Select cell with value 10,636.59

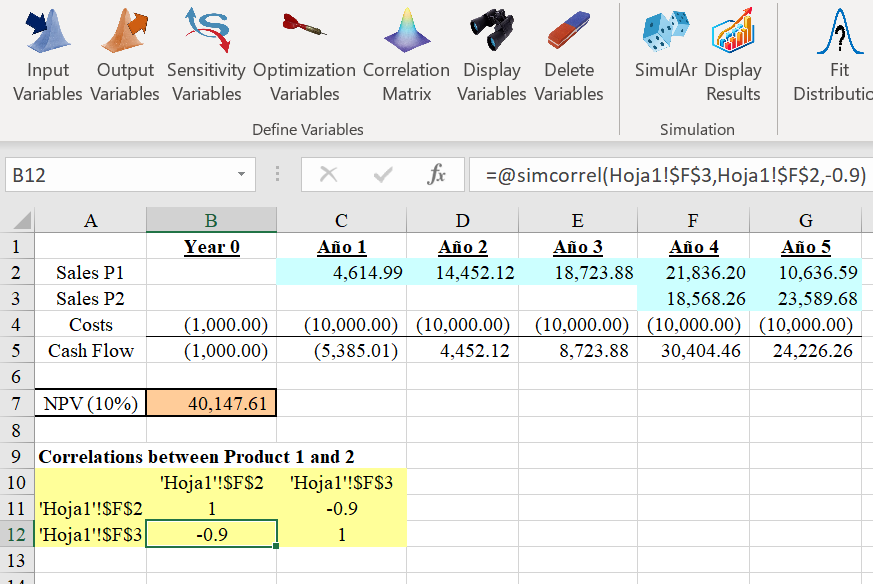point(806,272)
